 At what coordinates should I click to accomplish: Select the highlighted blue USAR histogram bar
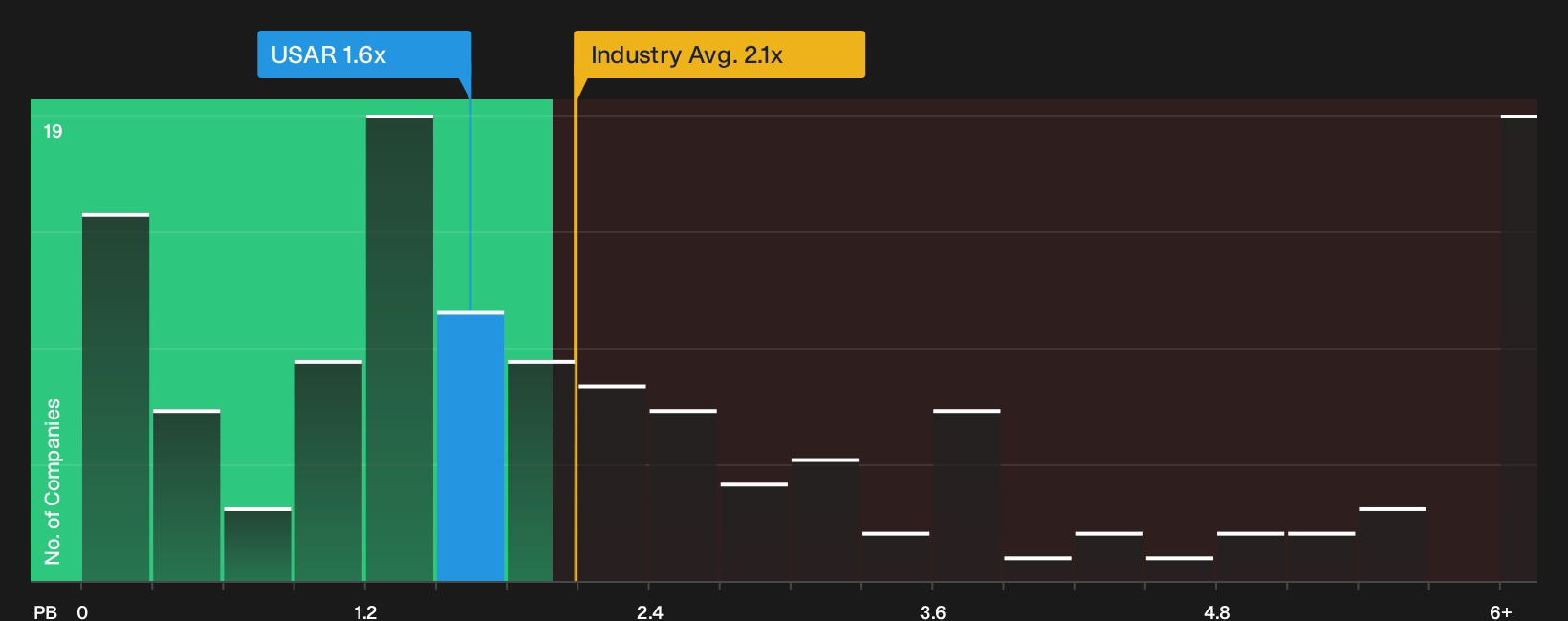tap(470, 446)
